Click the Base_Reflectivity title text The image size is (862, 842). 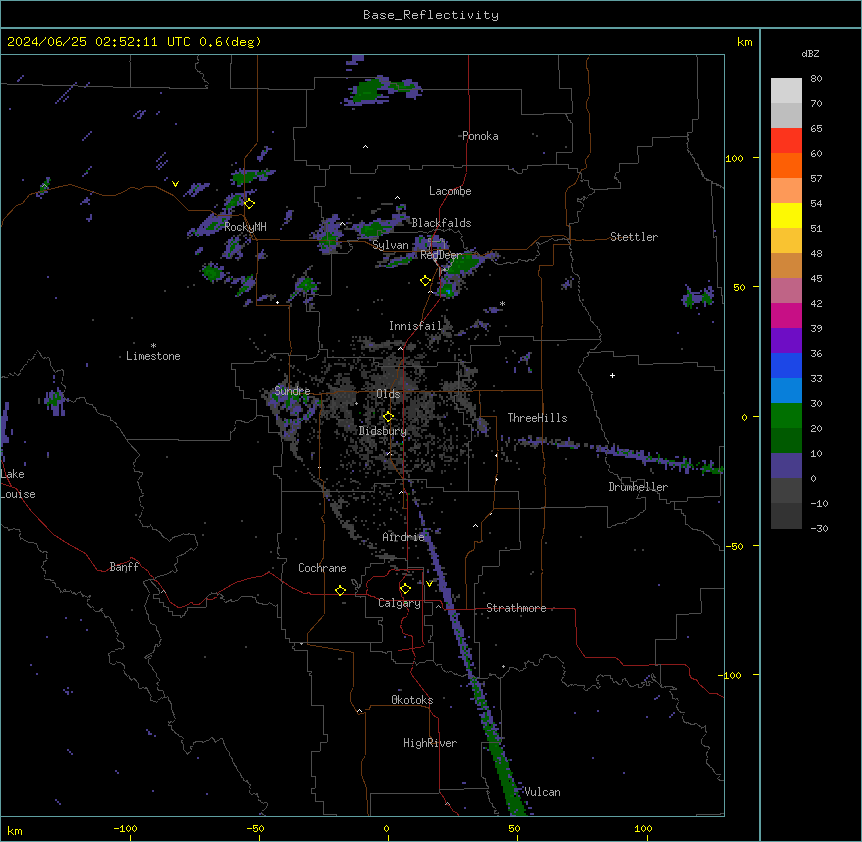click(x=431, y=15)
